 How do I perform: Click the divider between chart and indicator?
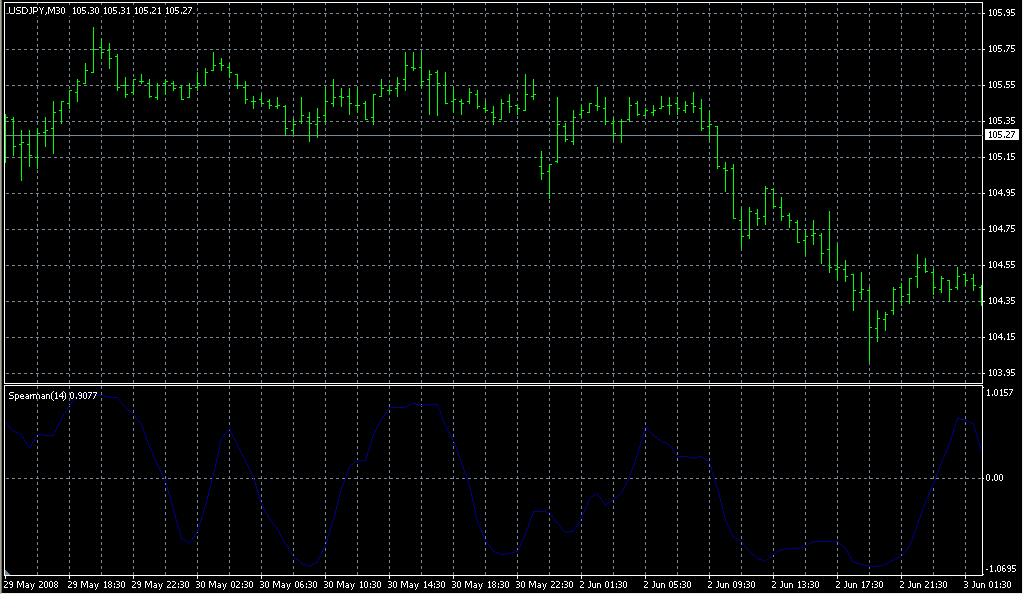(500, 384)
